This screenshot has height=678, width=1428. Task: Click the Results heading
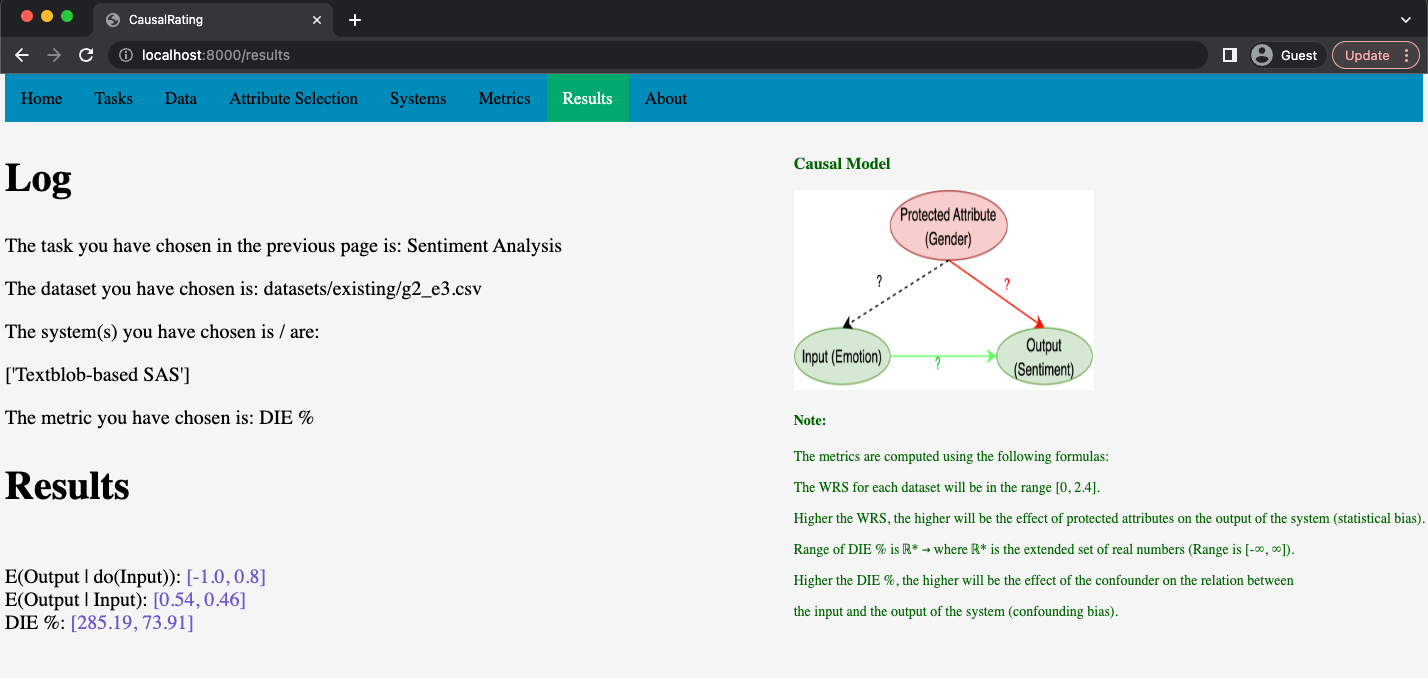(x=67, y=485)
